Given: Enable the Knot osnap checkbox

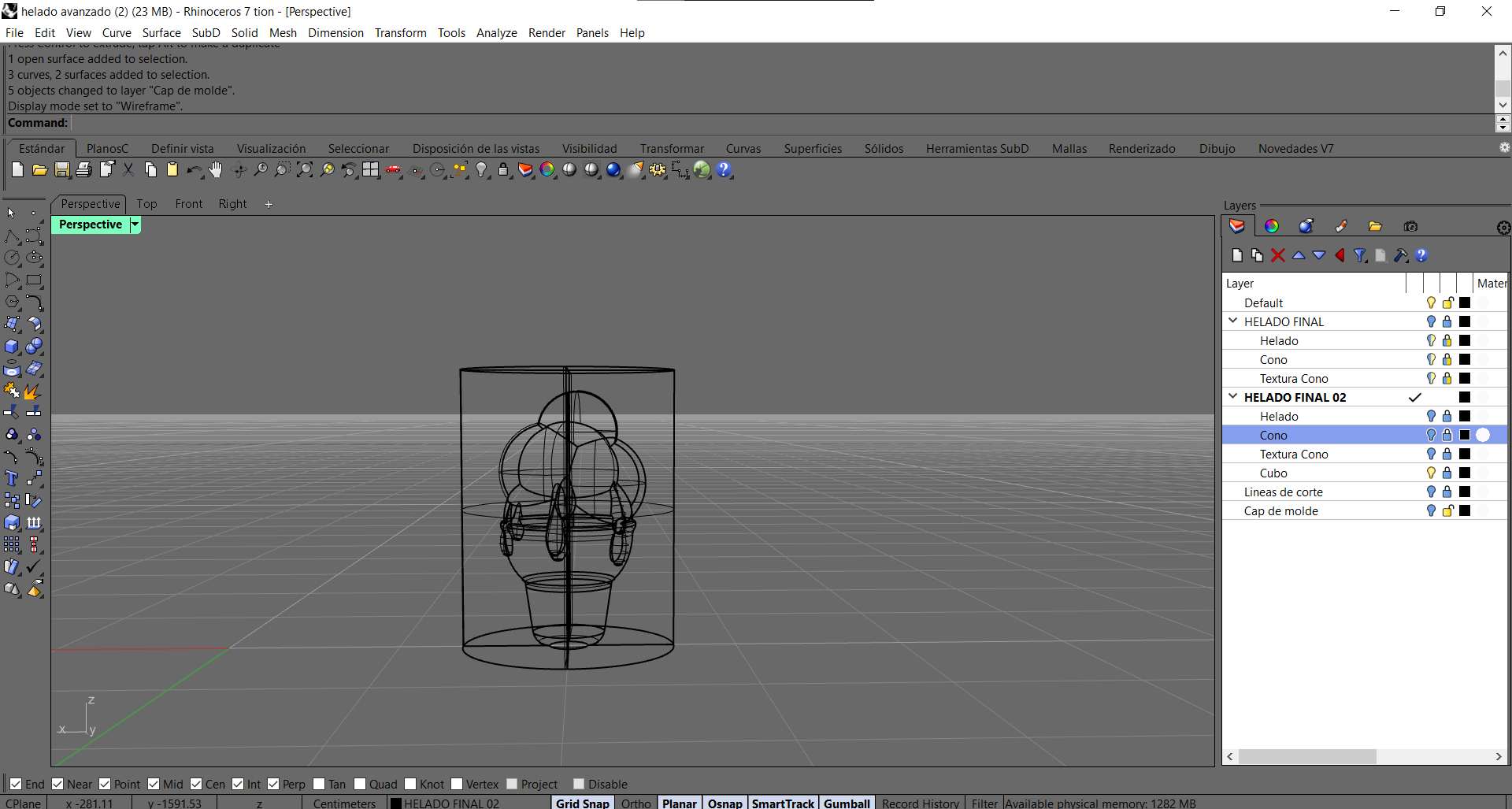Looking at the screenshot, I should [x=410, y=784].
